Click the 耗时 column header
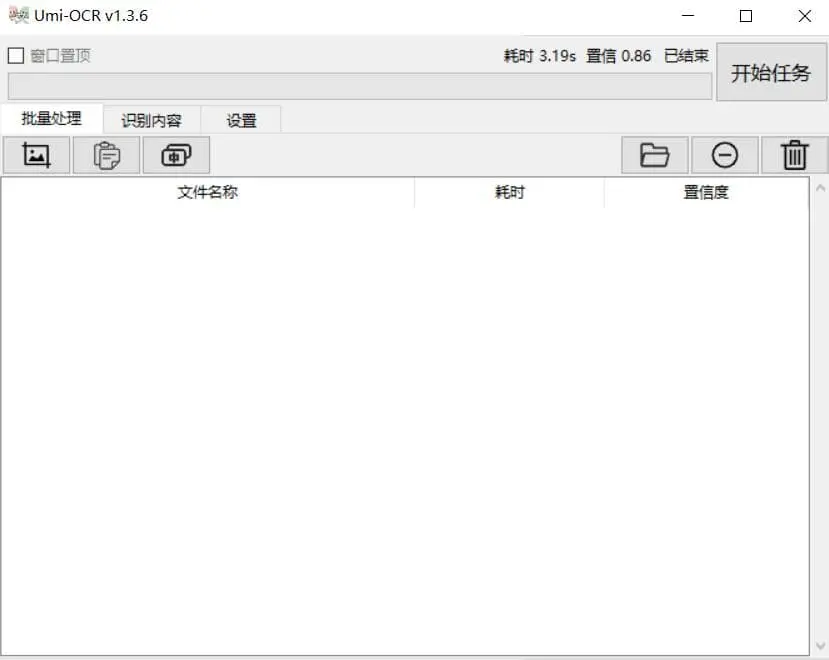 pos(509,192)
